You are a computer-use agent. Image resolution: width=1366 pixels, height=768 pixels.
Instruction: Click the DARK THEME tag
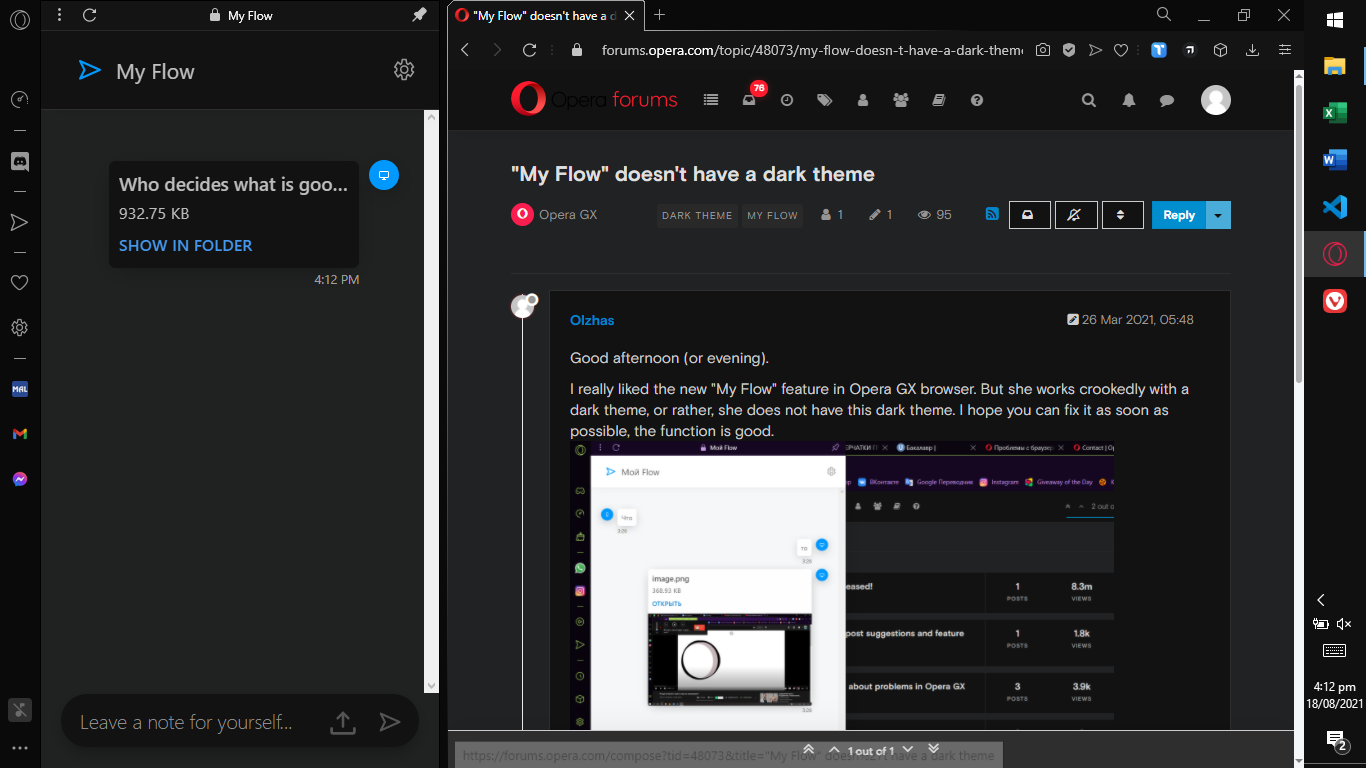click(x=697, y=215)
